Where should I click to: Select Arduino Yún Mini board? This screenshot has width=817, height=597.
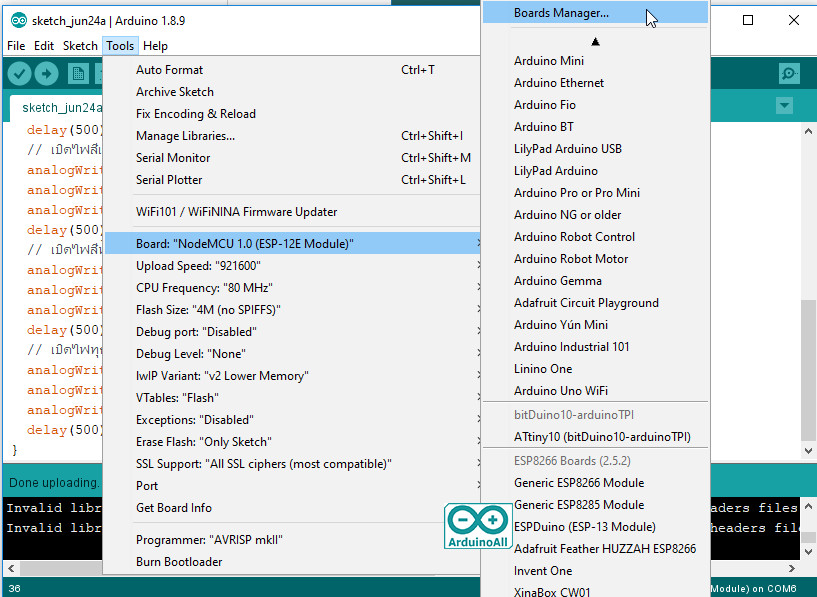[x=595, y=325]
